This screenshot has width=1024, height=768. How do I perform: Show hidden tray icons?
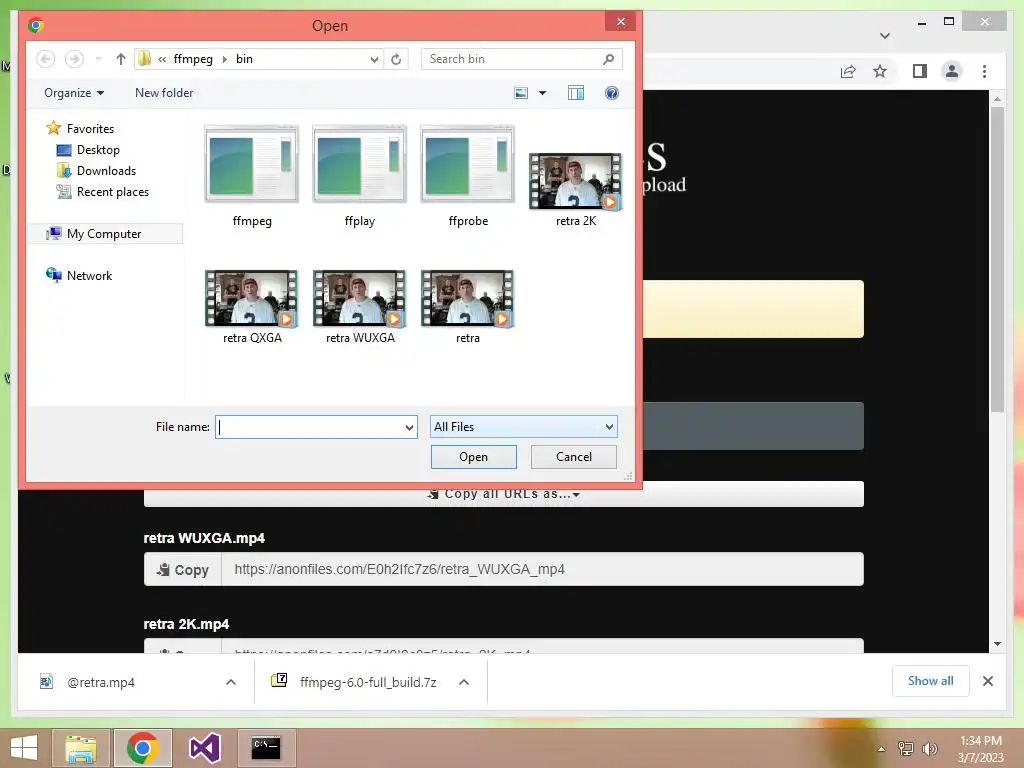881,749
